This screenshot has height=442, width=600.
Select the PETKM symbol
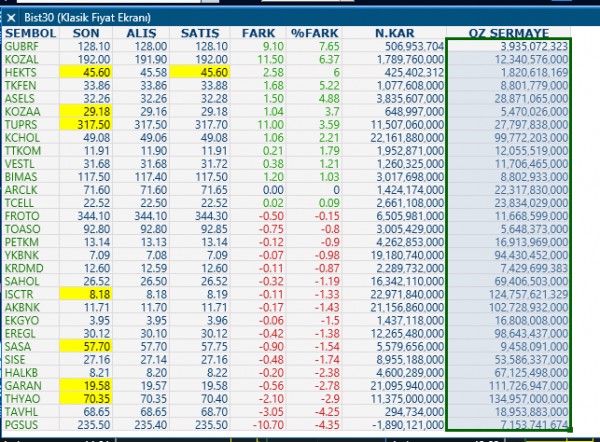(21, 242)
